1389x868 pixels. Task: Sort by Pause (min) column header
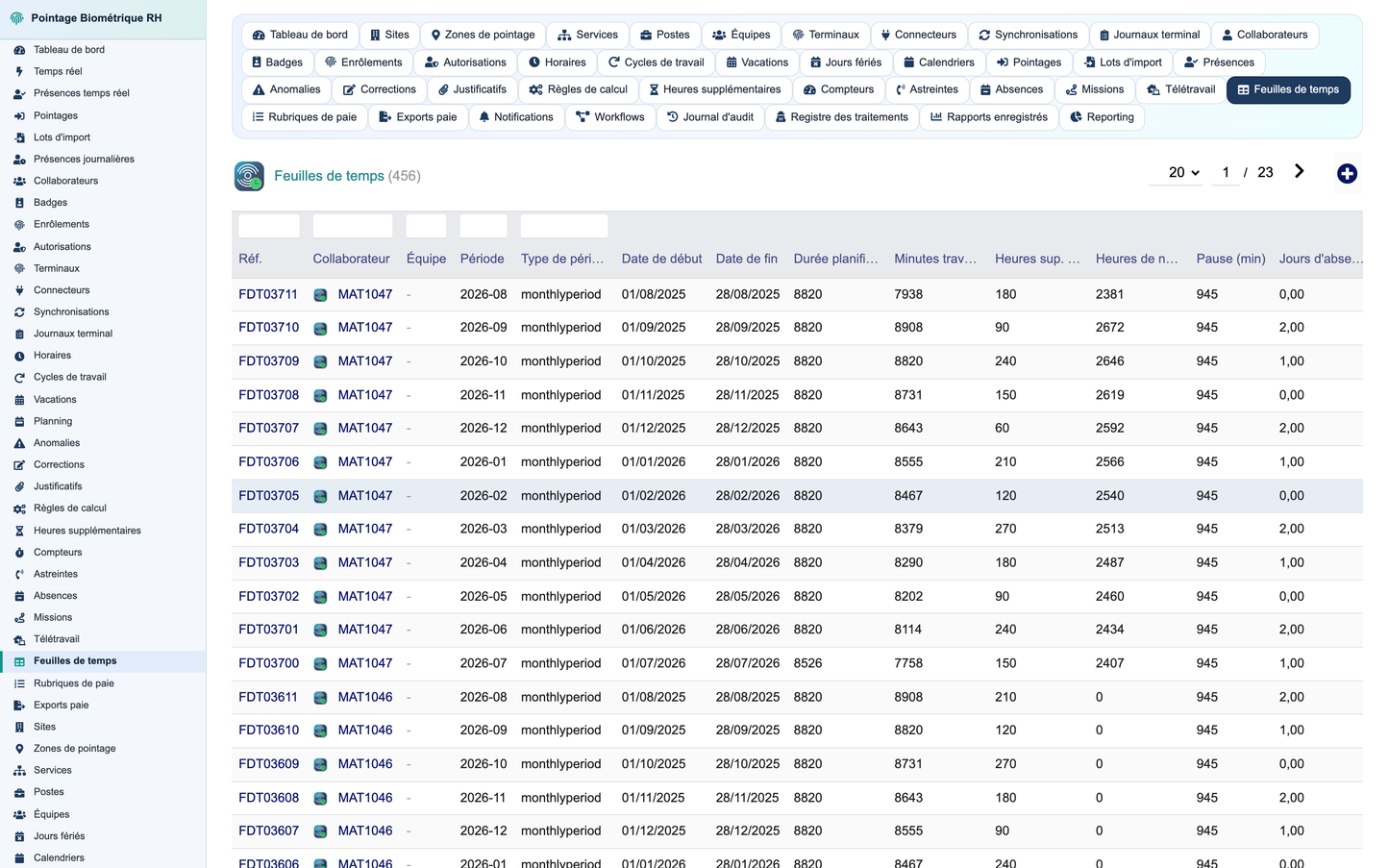(x=1230, y=259)
